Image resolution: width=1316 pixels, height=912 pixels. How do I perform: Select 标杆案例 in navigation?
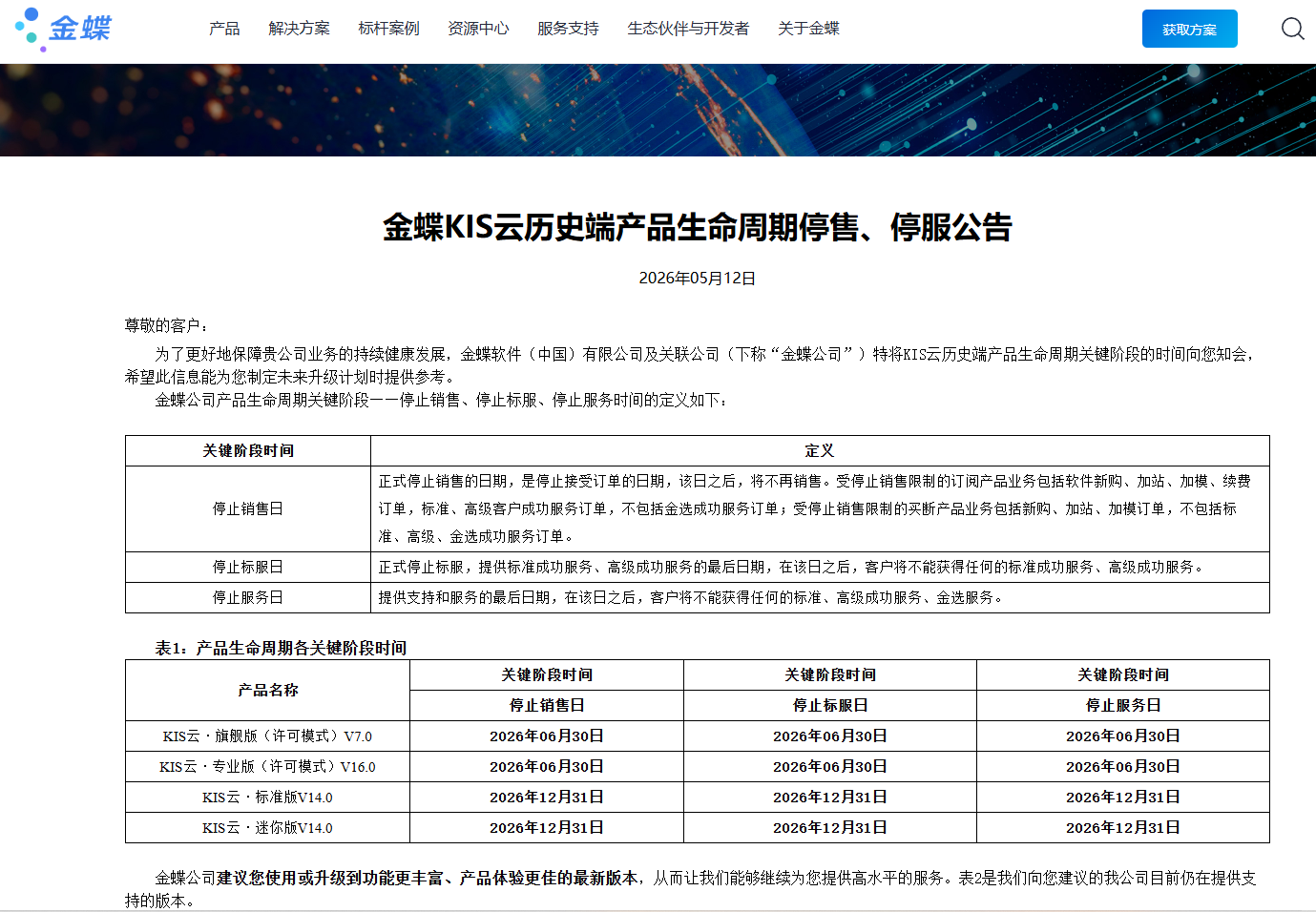[388, 29]
